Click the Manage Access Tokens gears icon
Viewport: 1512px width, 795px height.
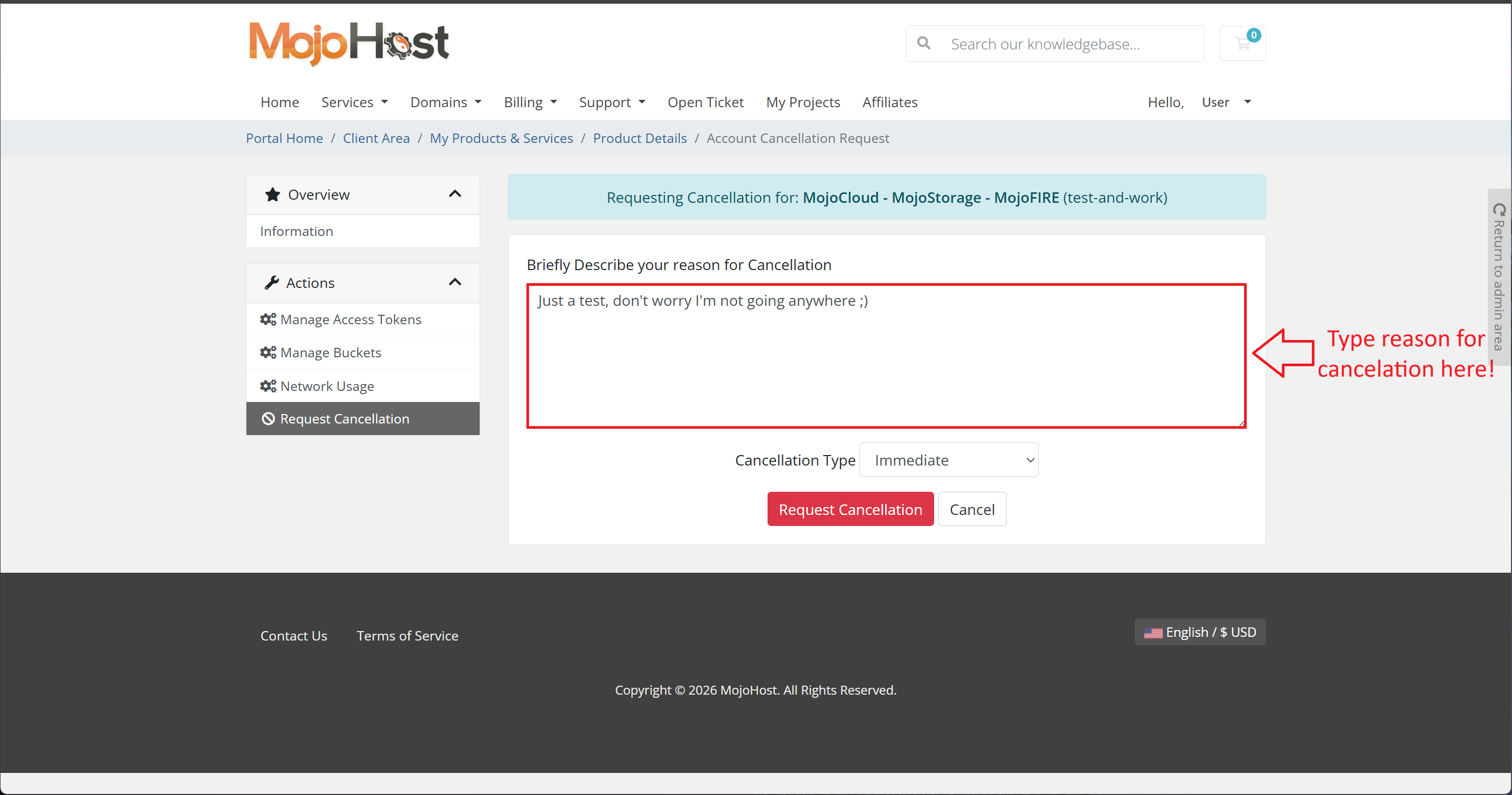tap(267, 319)
